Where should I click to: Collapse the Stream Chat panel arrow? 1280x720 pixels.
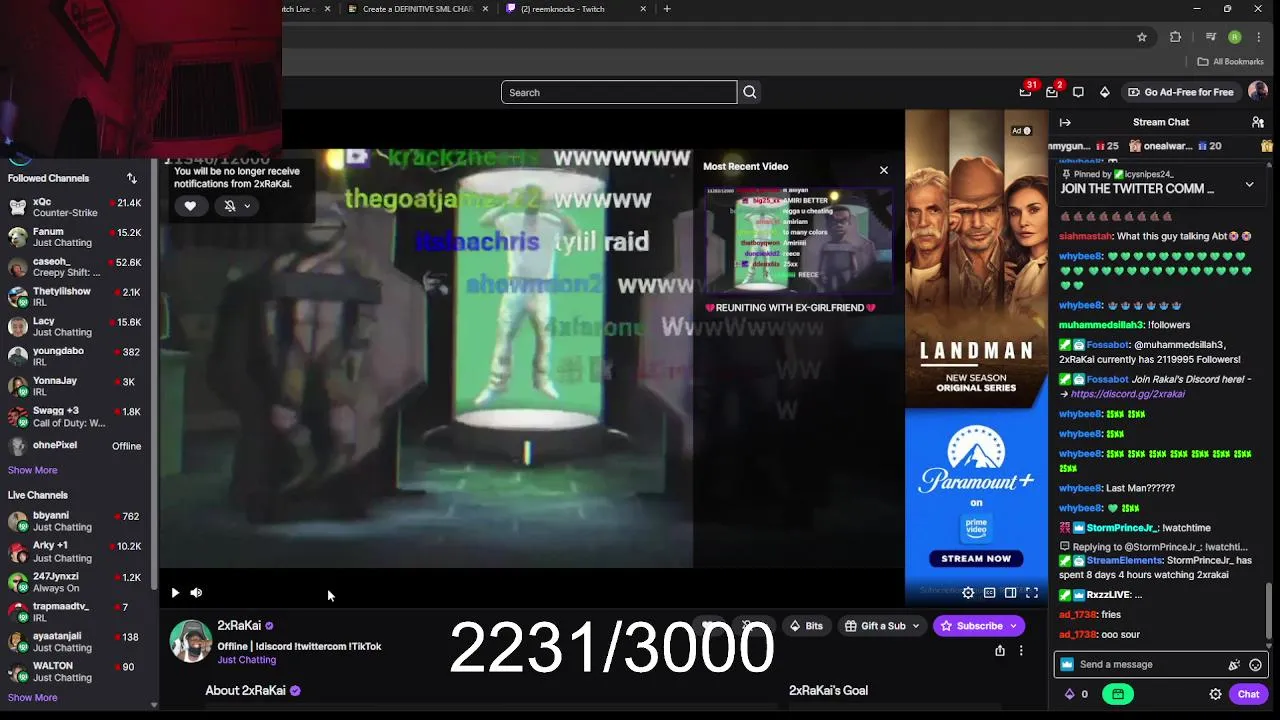click(1065, 122)
